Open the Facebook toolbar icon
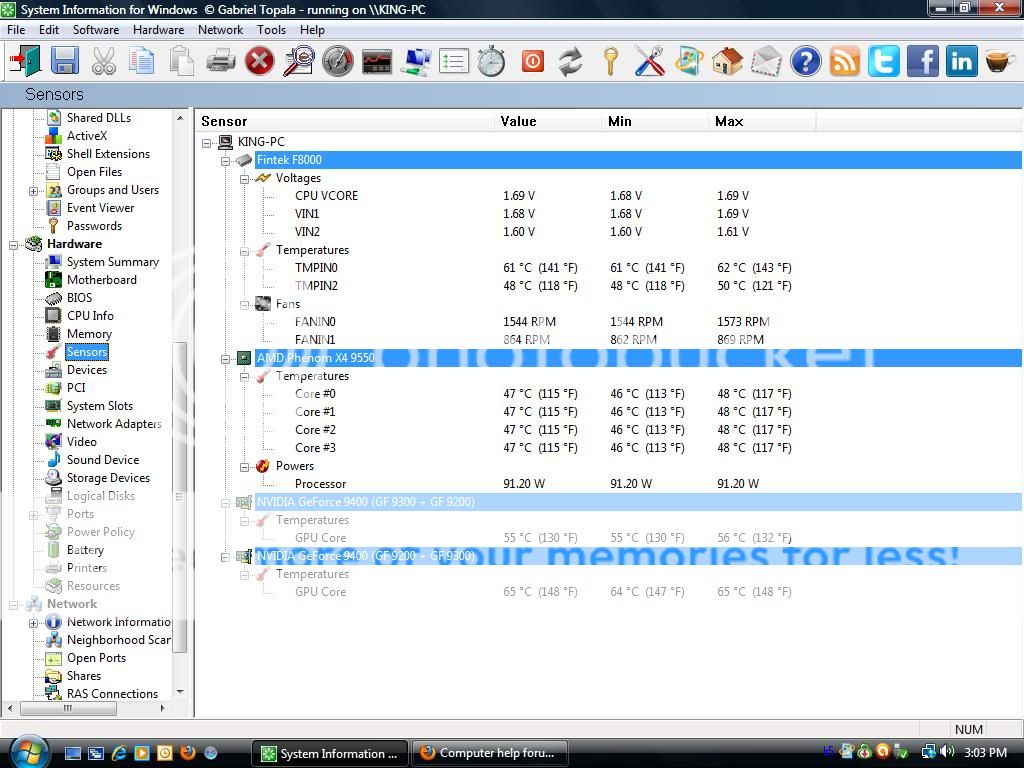The image size is (1024, 768). pos(922,61)
